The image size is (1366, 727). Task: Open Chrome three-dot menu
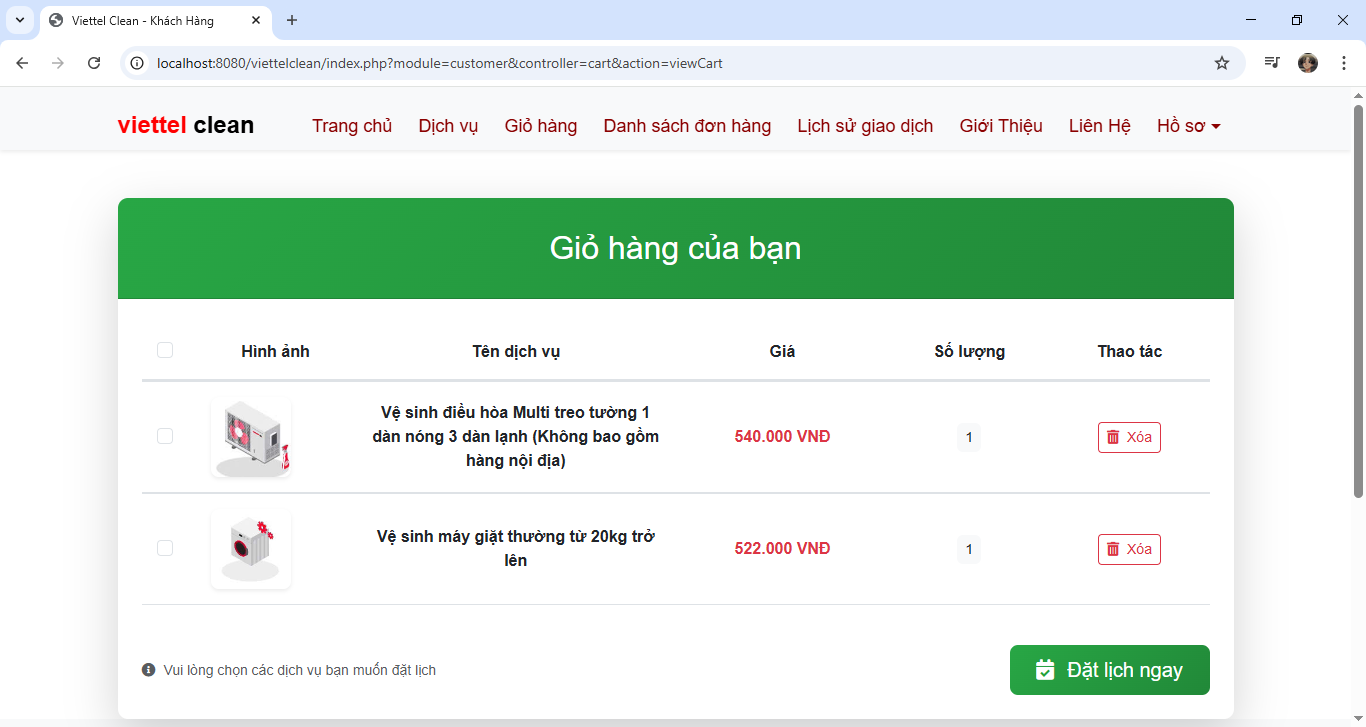1344,63
